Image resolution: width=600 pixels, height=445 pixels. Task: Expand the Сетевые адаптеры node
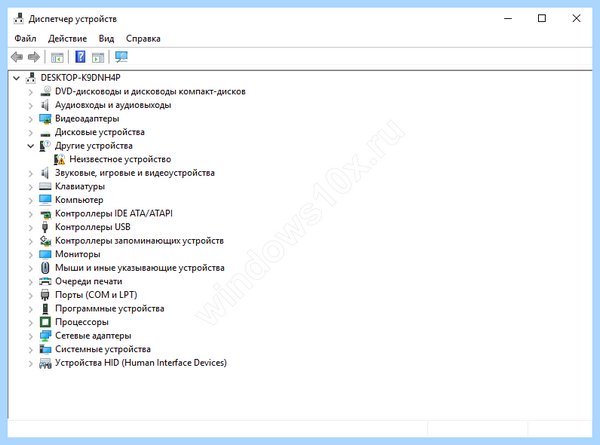31,336
